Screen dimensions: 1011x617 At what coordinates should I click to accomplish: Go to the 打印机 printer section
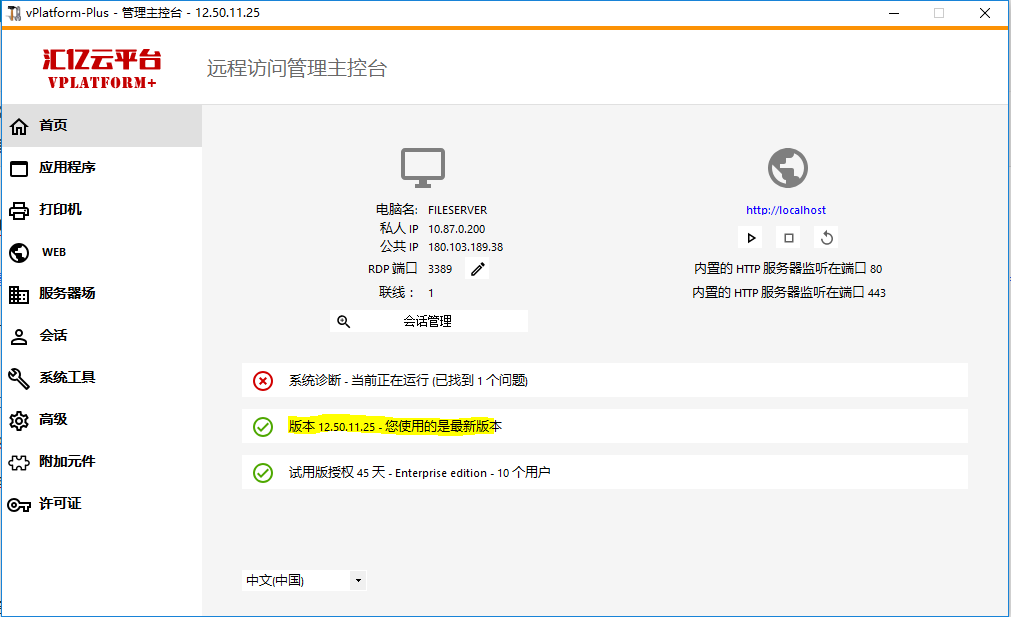point(60,210)
